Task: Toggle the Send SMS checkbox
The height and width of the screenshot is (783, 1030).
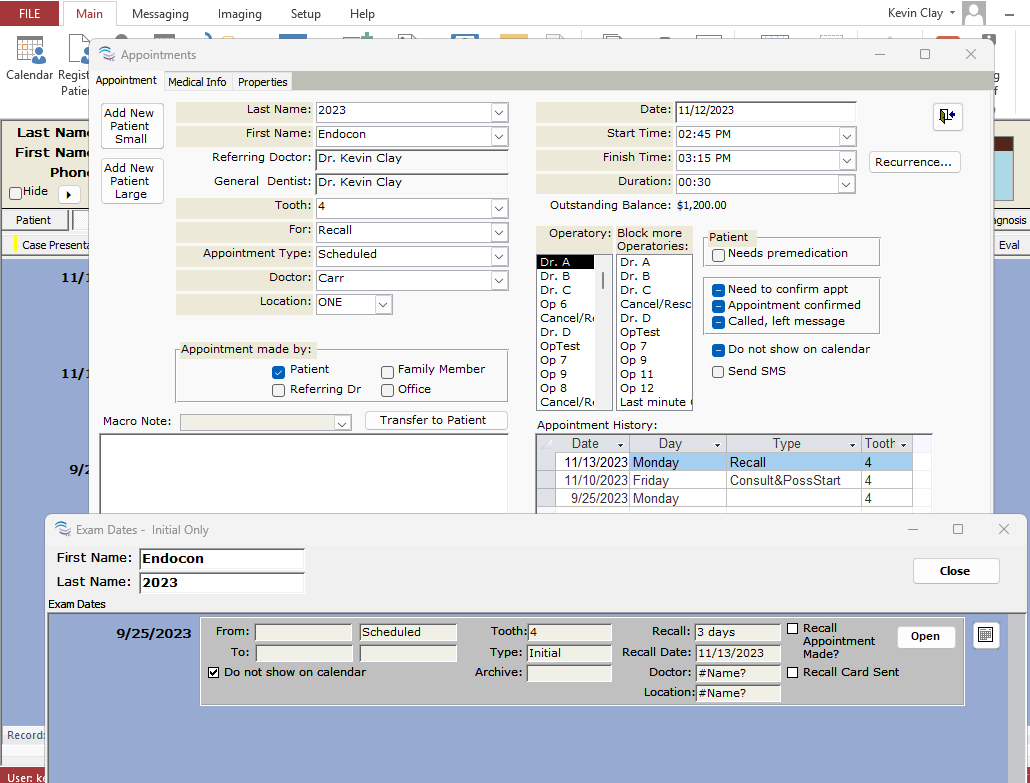Action: click(719, 372)
